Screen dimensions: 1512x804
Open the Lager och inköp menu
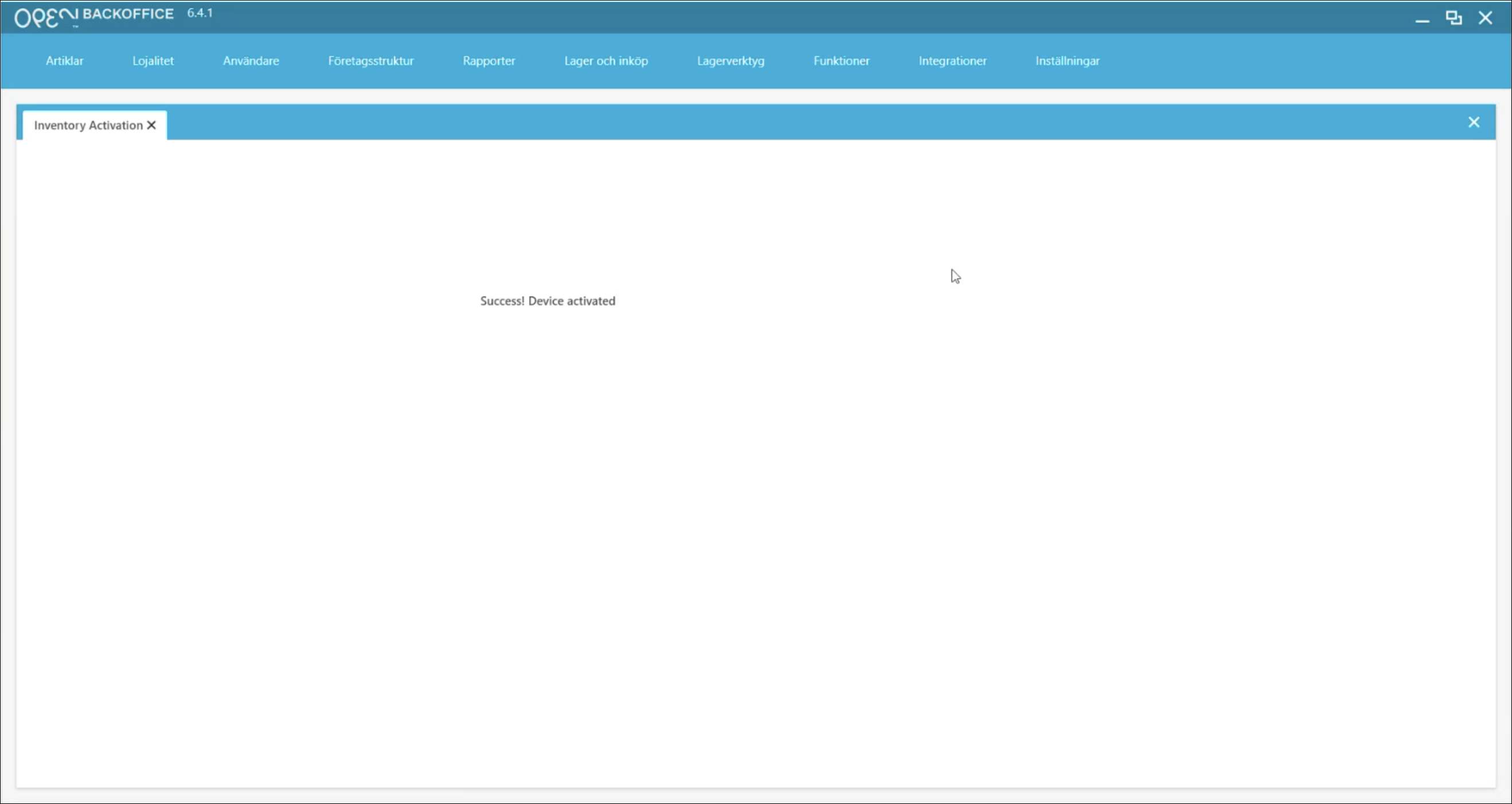(606, 61)
